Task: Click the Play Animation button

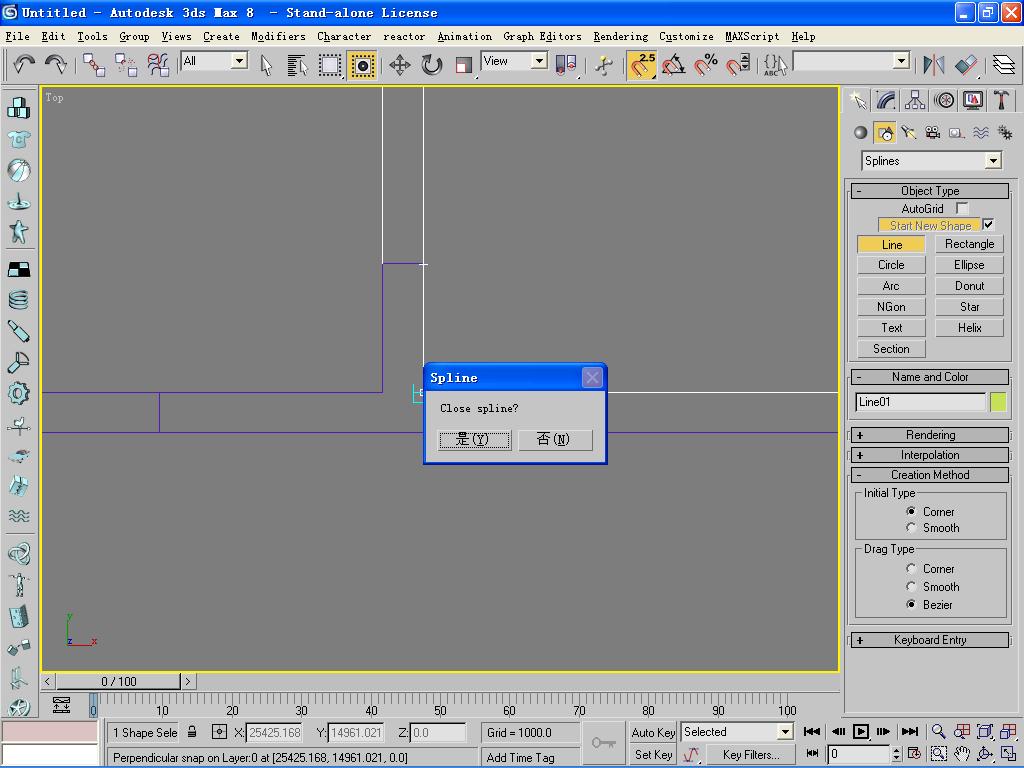Action: click(860, 732)
